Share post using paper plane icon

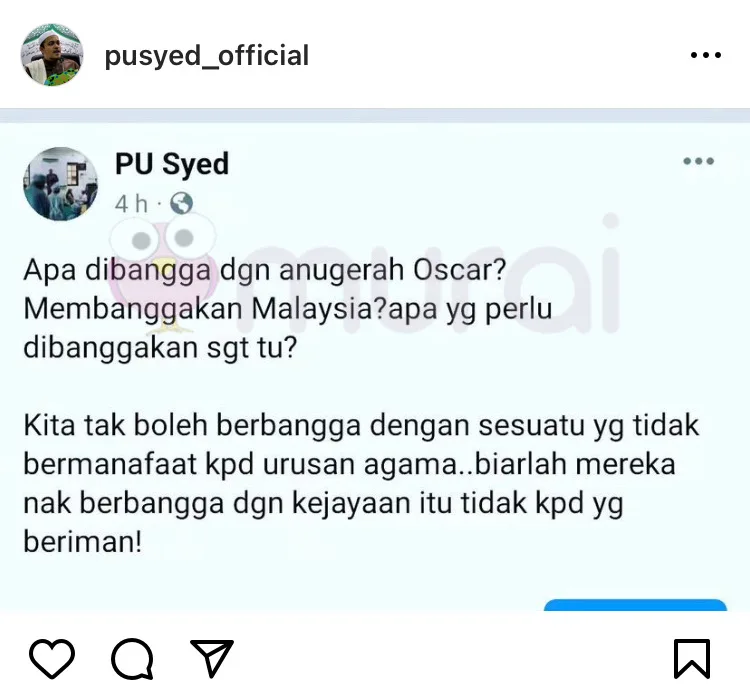(x=212, y=658)
